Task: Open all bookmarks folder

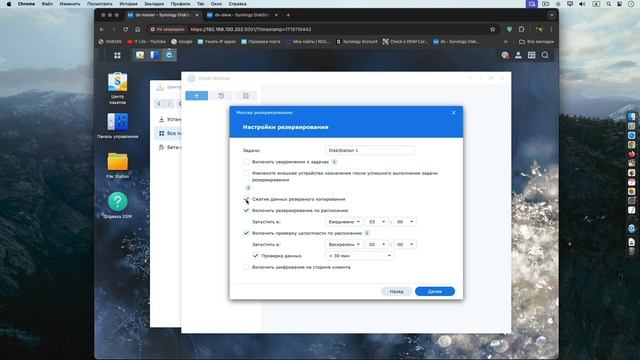Action: [536, 42]
